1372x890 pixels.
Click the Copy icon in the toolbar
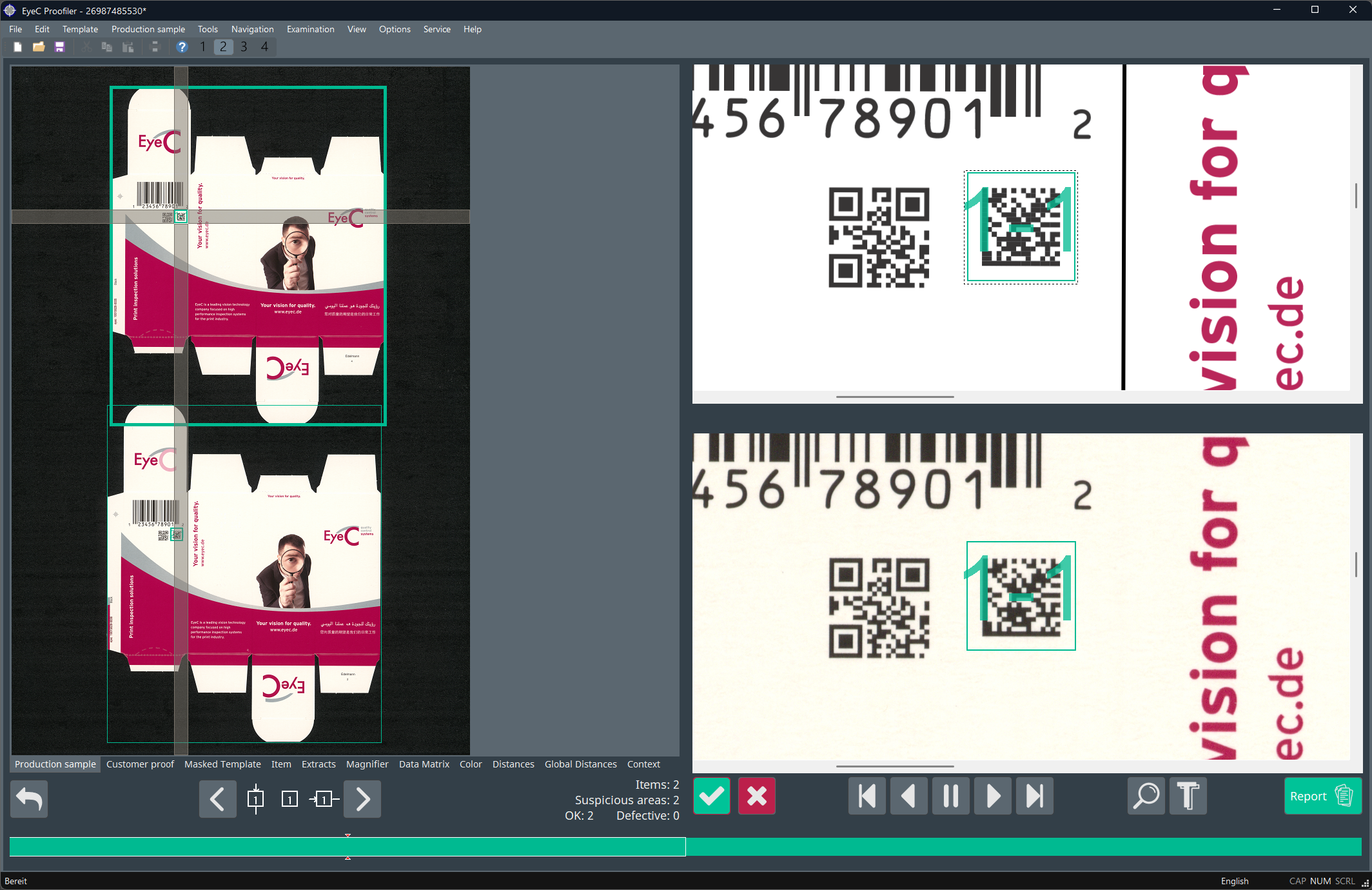(107, 47)
